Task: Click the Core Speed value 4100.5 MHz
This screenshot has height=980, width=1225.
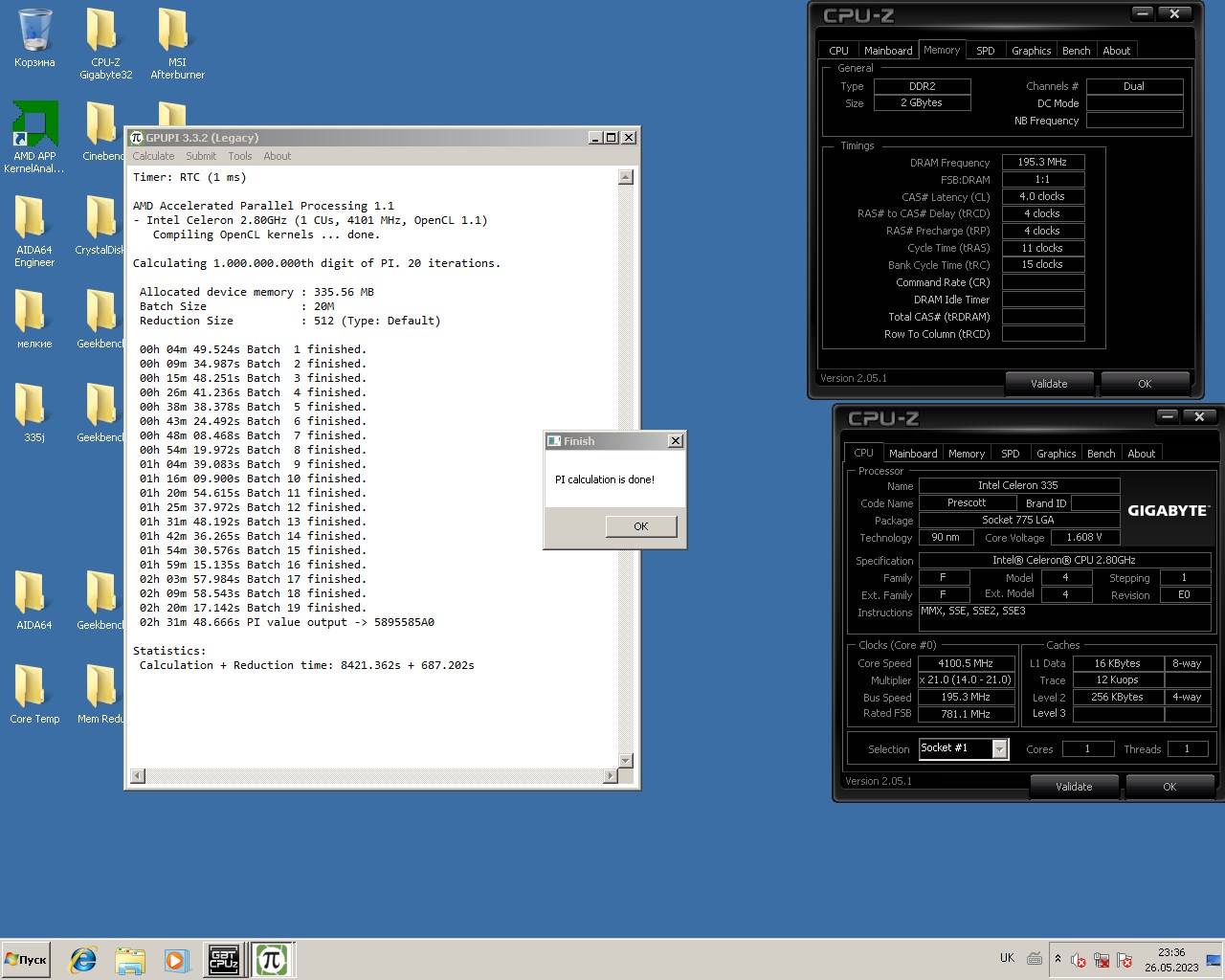Action: (966, 662)
